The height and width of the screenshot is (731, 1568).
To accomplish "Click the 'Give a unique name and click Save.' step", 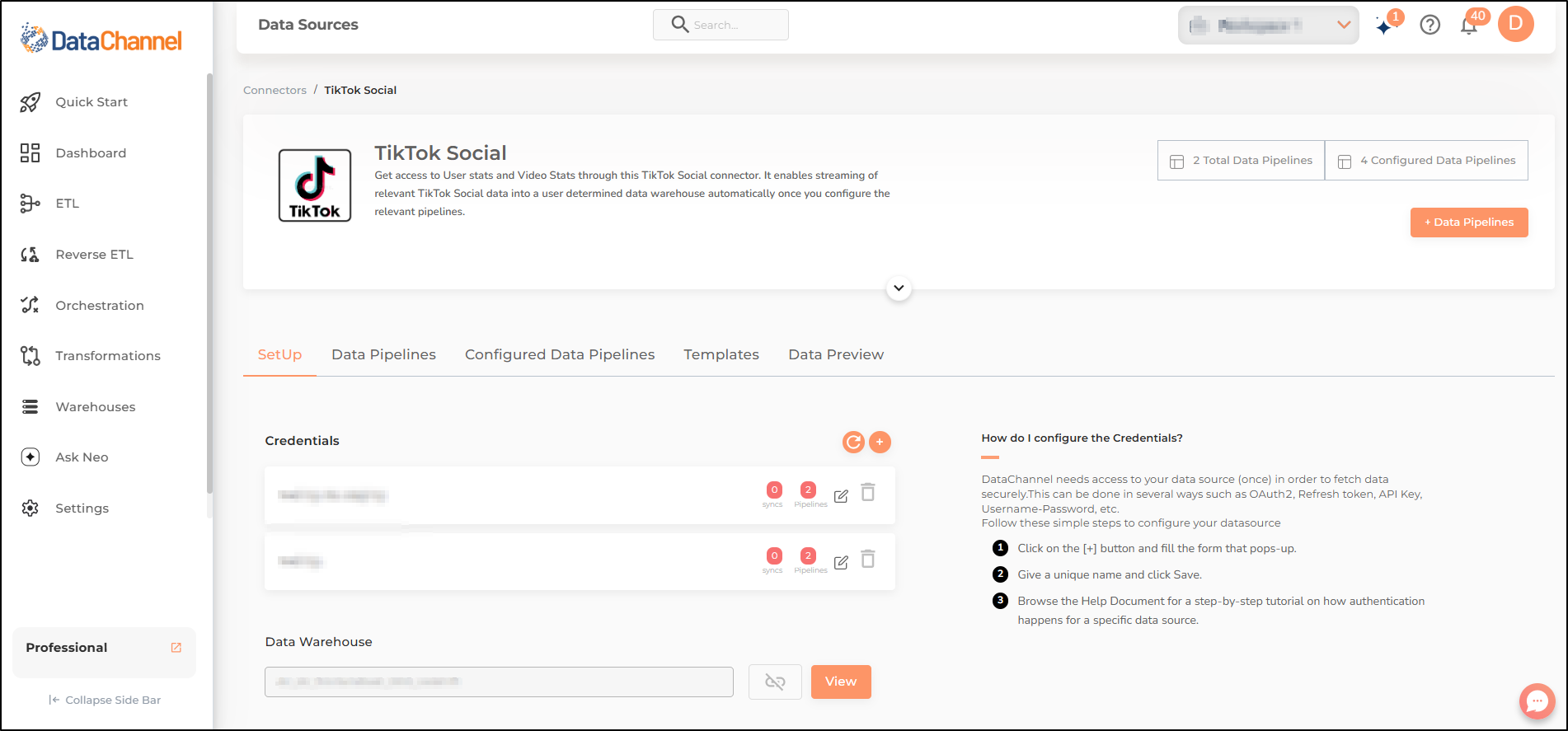I will (1110, 575).
